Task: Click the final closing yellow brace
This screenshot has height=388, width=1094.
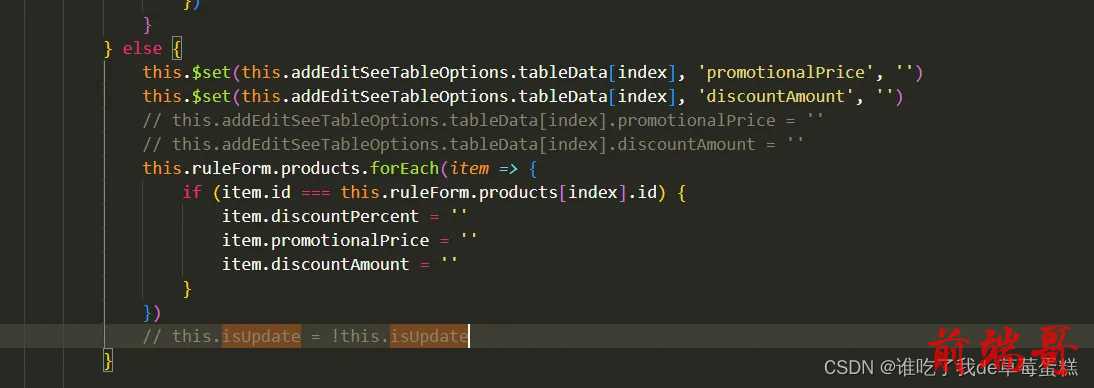Action: (108, 361)
